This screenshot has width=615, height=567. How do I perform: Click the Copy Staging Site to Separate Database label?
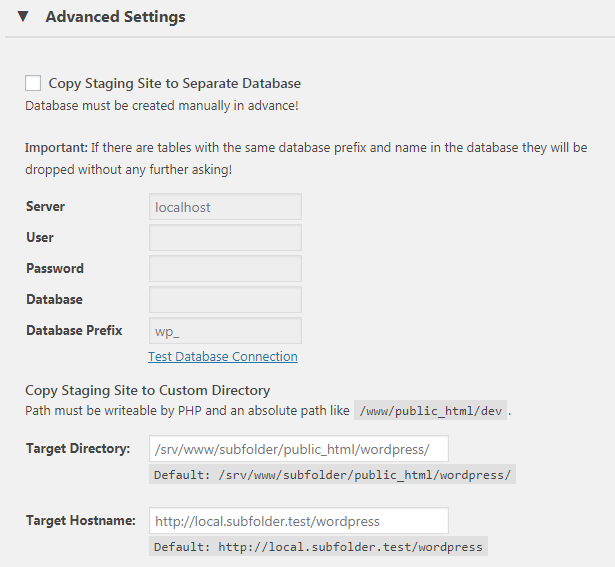(175, 84)
